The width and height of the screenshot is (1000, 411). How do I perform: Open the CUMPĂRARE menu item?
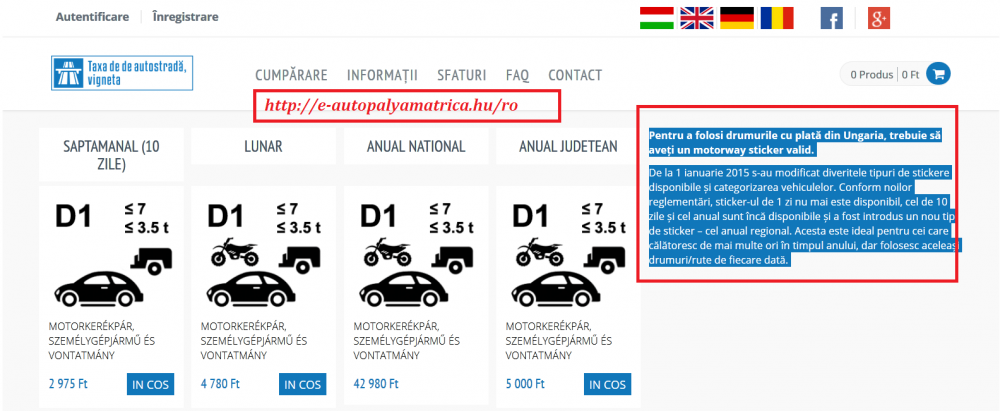pos(291,75)
